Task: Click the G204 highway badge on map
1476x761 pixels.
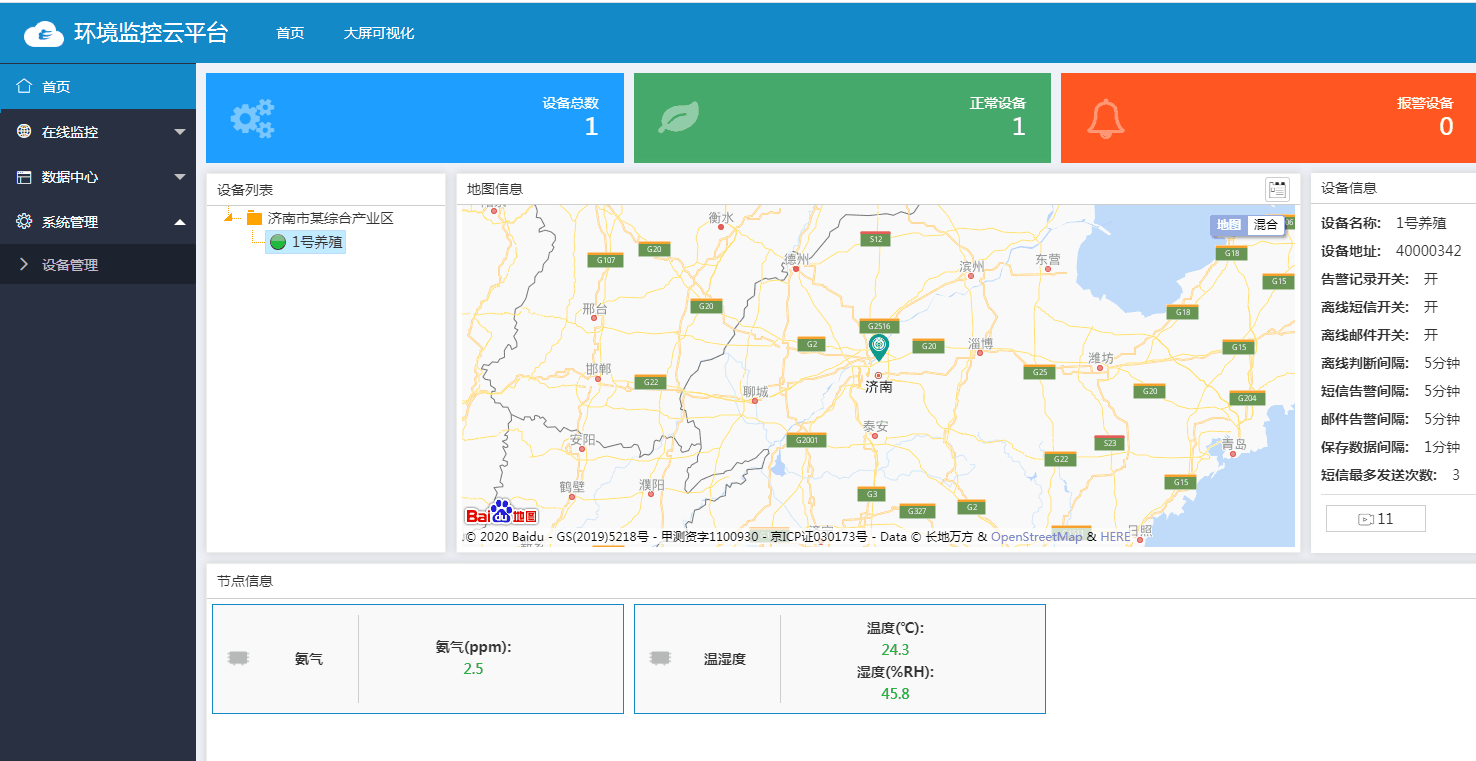Action: [1247, 398]
